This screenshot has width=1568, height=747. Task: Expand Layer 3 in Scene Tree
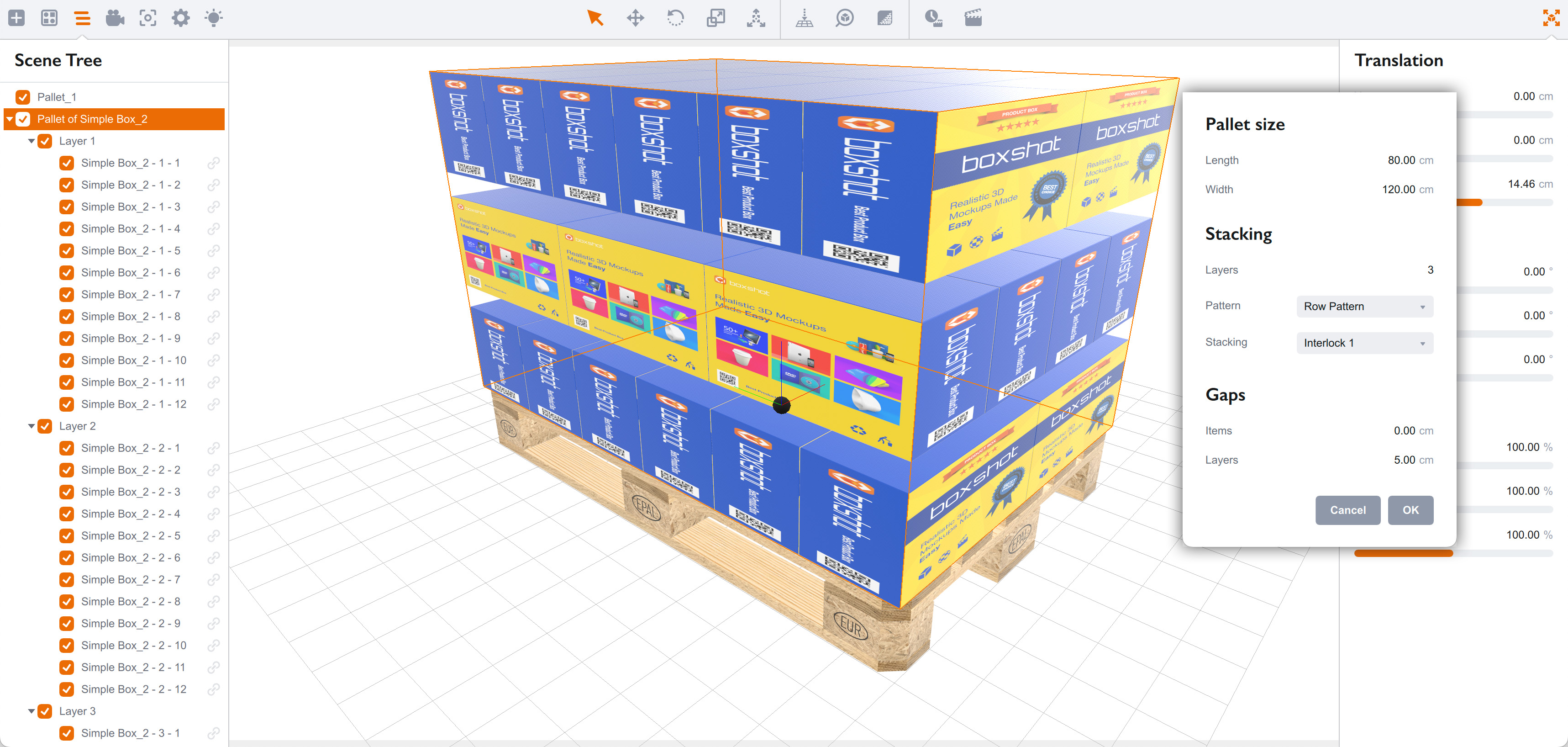click(x=32, y=711)
